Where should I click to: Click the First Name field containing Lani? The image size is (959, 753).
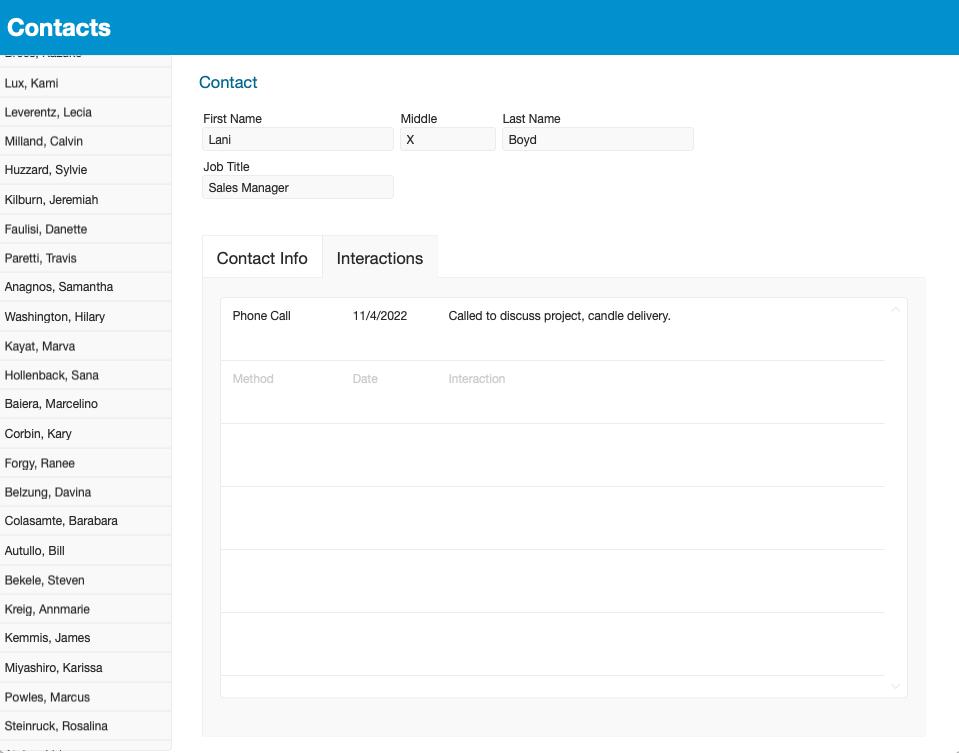(297, 139)
